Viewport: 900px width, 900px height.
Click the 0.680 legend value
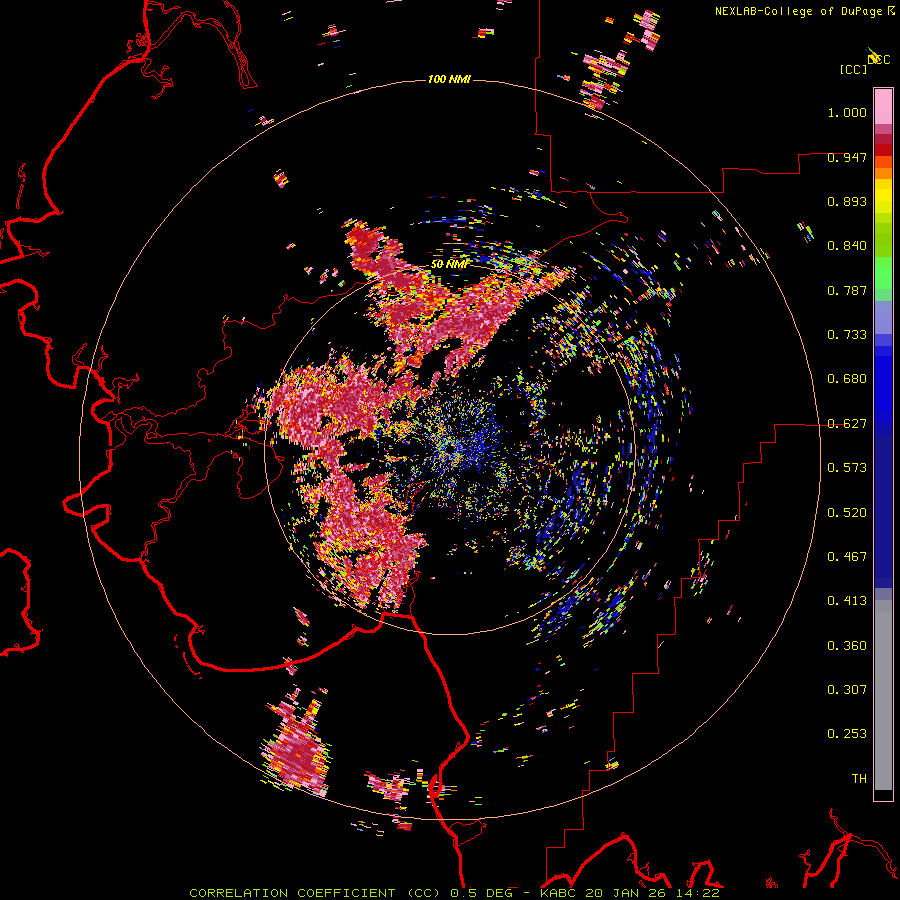847,379
